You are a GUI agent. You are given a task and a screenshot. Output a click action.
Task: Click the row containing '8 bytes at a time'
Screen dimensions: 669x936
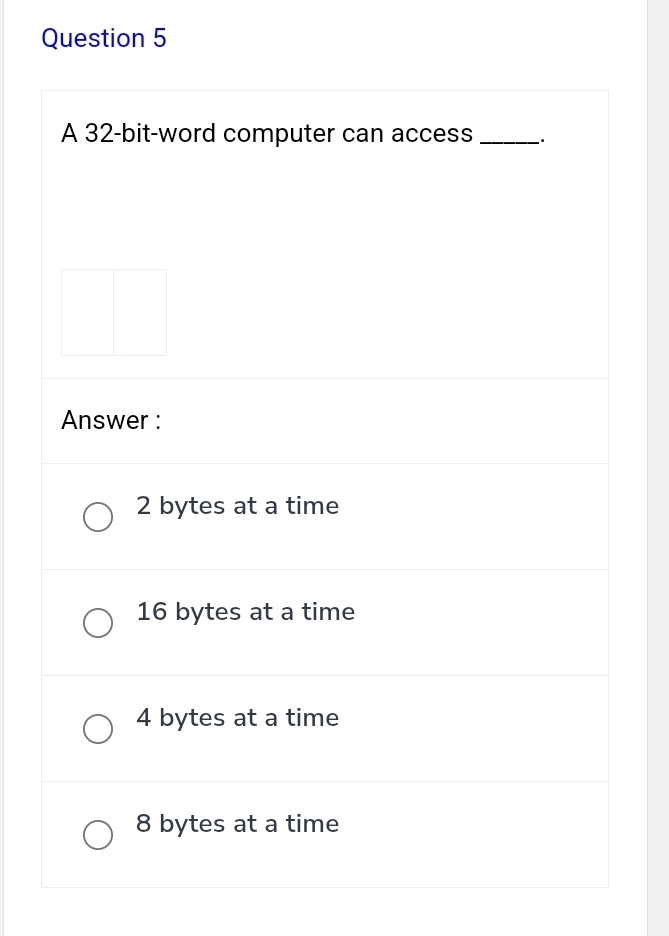(325, 834)
